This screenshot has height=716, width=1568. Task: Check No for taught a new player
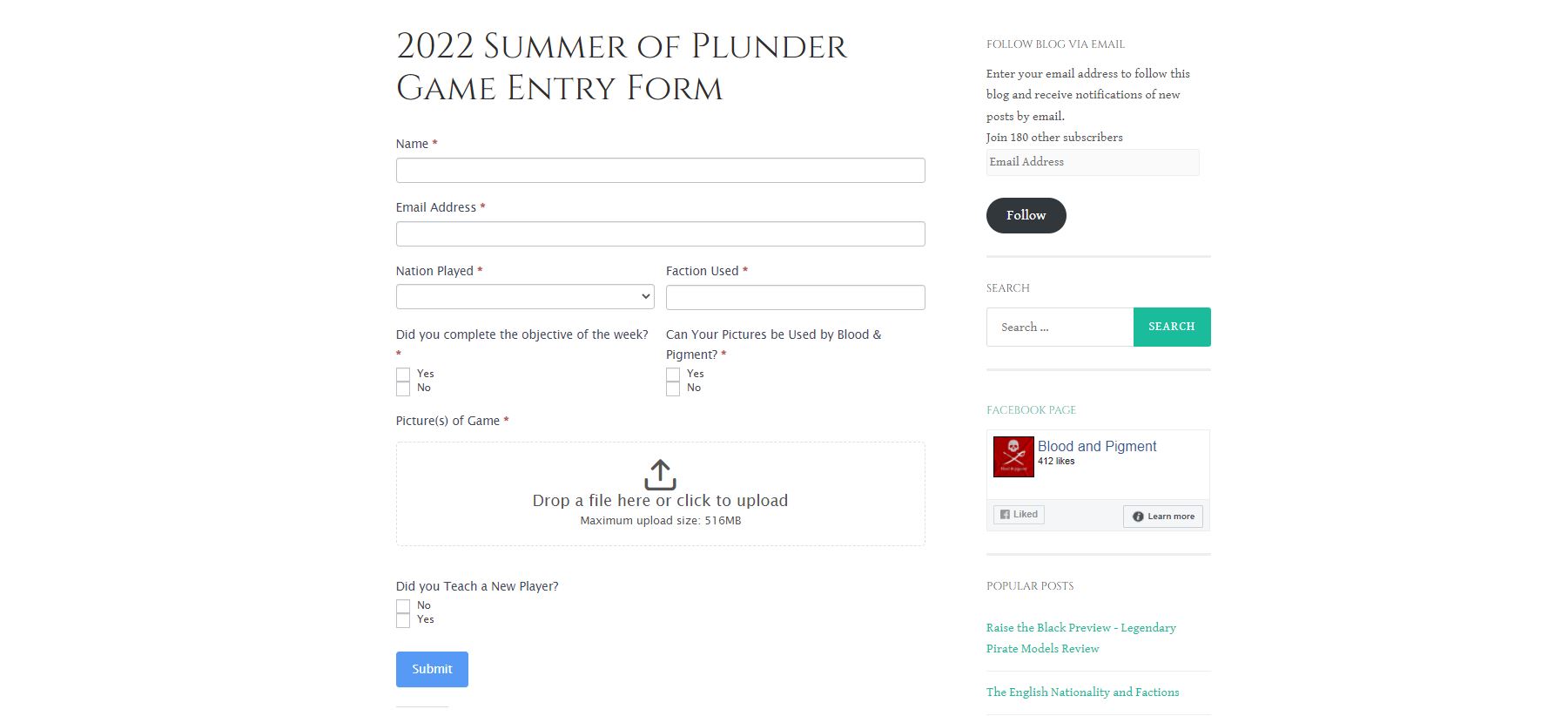[403, 606]
